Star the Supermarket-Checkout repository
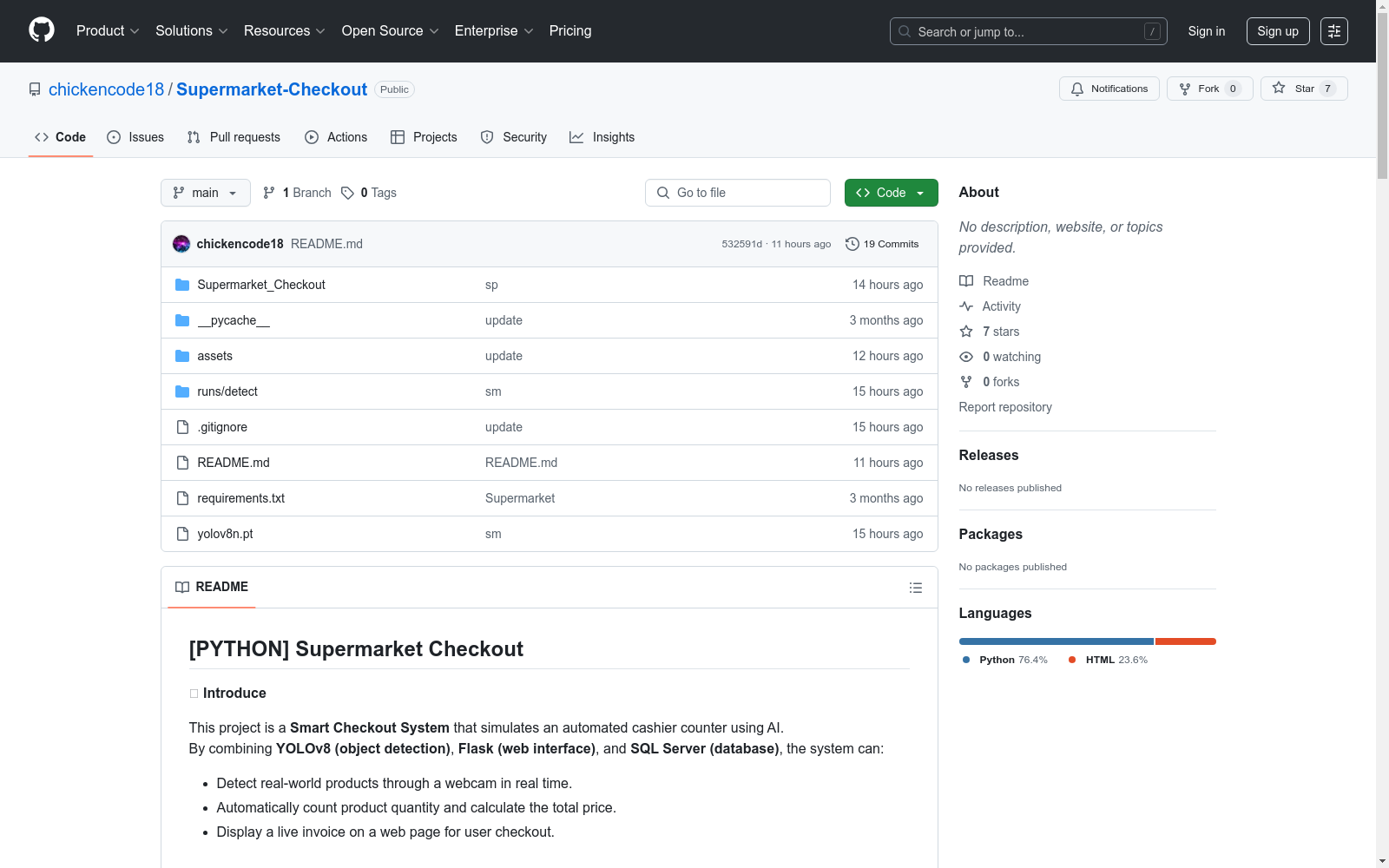Viewport: 1389px width, 868px height. click(1304, 89)
